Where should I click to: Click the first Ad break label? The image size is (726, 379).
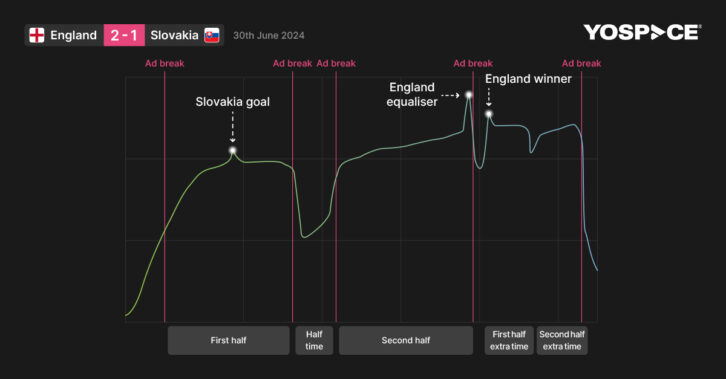pos(164,63)
